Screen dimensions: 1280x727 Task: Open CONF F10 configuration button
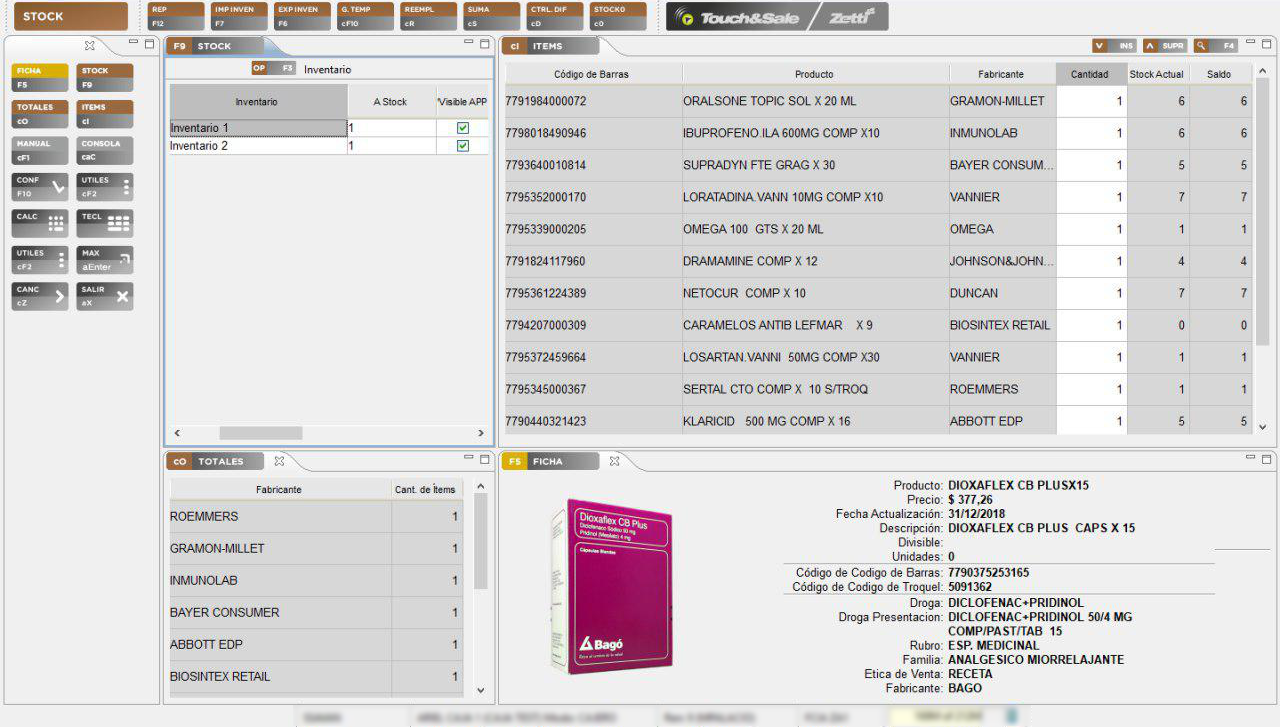click(41, 187)
